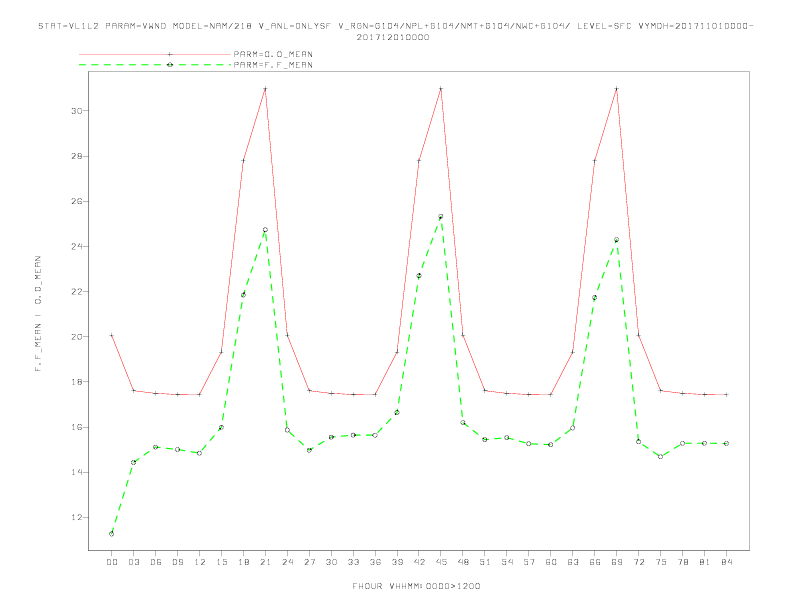Click the red O.O_MEAN peak marker at hour 21
The height and width of the screenshot is (612, 792).
pos(265,89)
